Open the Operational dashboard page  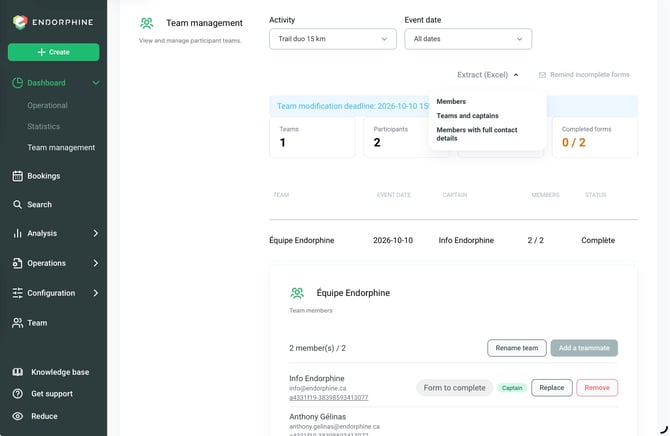47,105
